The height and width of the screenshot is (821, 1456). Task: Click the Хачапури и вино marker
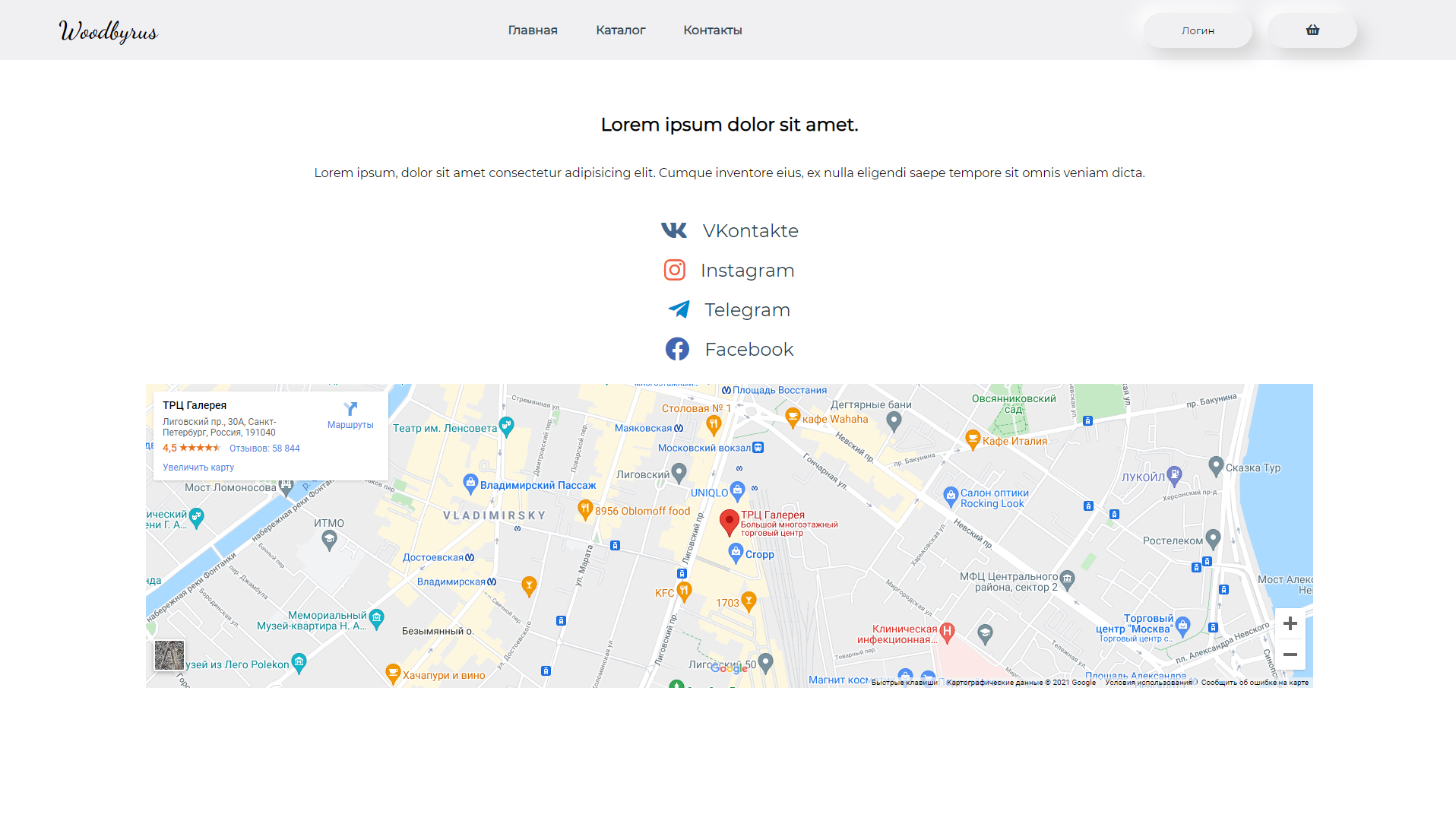click(393, 674)
